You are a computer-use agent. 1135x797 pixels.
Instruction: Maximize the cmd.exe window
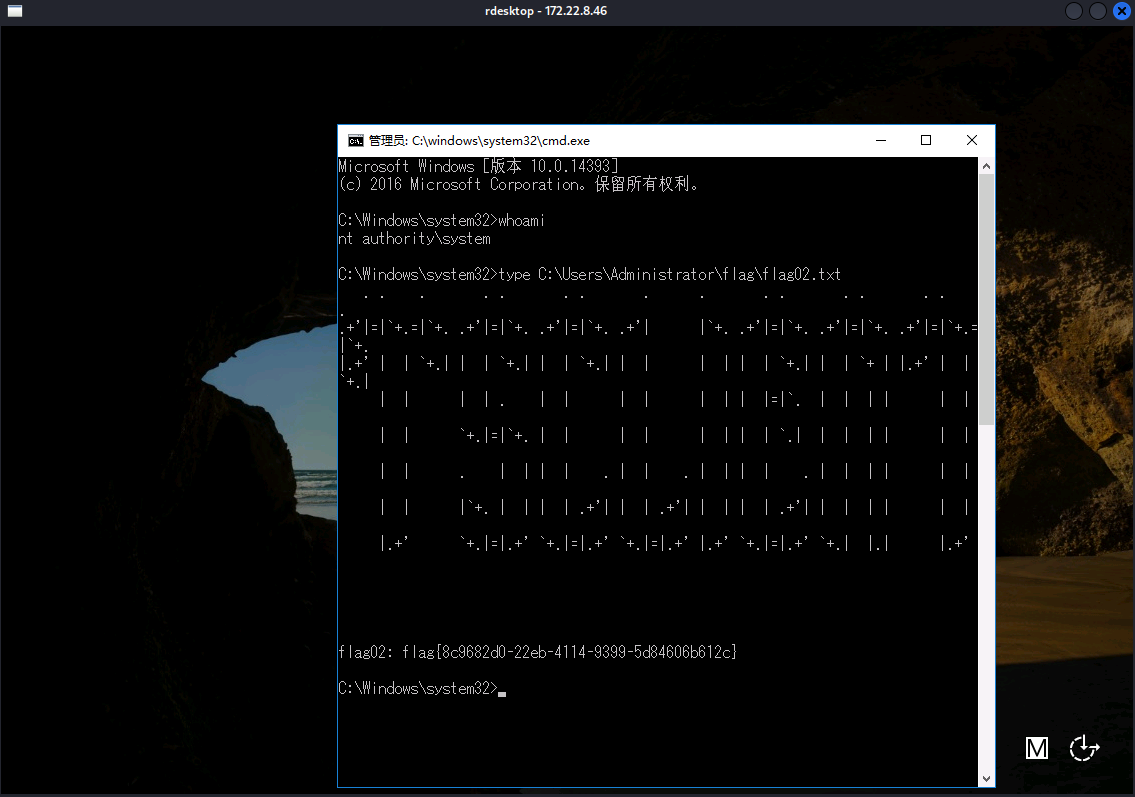tap(926, 141)
